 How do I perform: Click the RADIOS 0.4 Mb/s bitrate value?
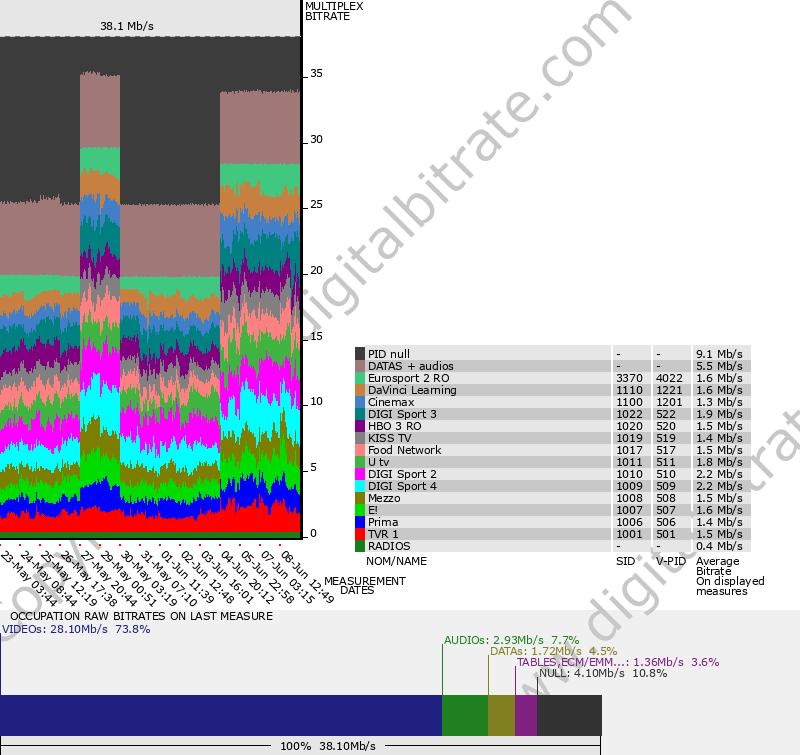pyautogui.click(x=719, y=546)
